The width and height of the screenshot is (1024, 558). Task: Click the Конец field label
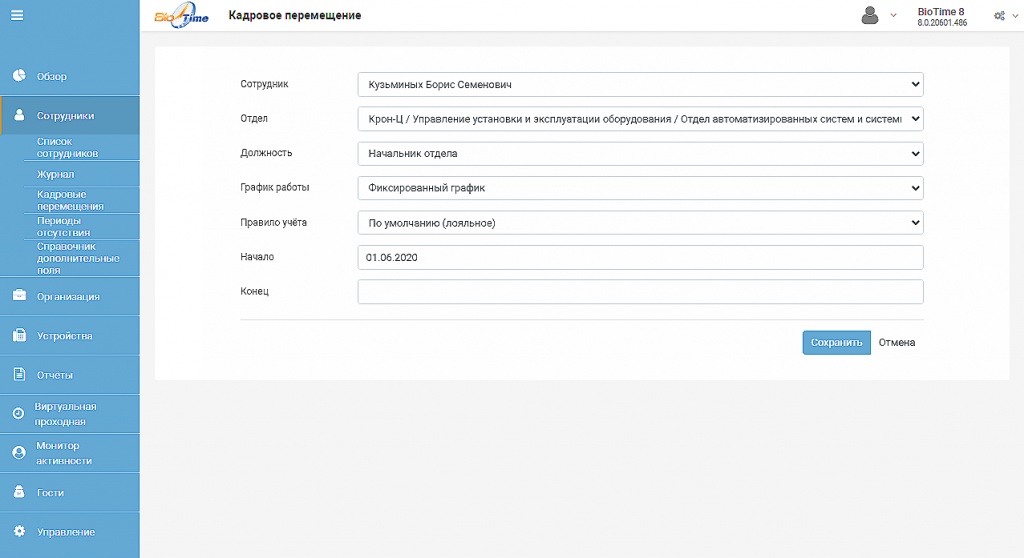254,291
